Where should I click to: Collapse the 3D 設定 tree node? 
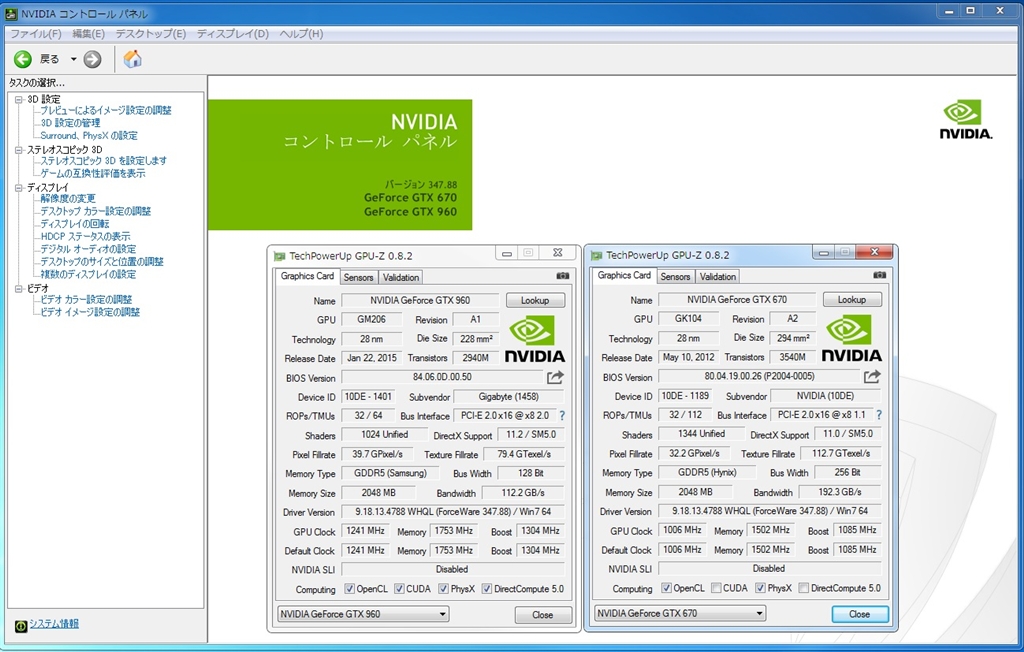[x=19, y=99]
